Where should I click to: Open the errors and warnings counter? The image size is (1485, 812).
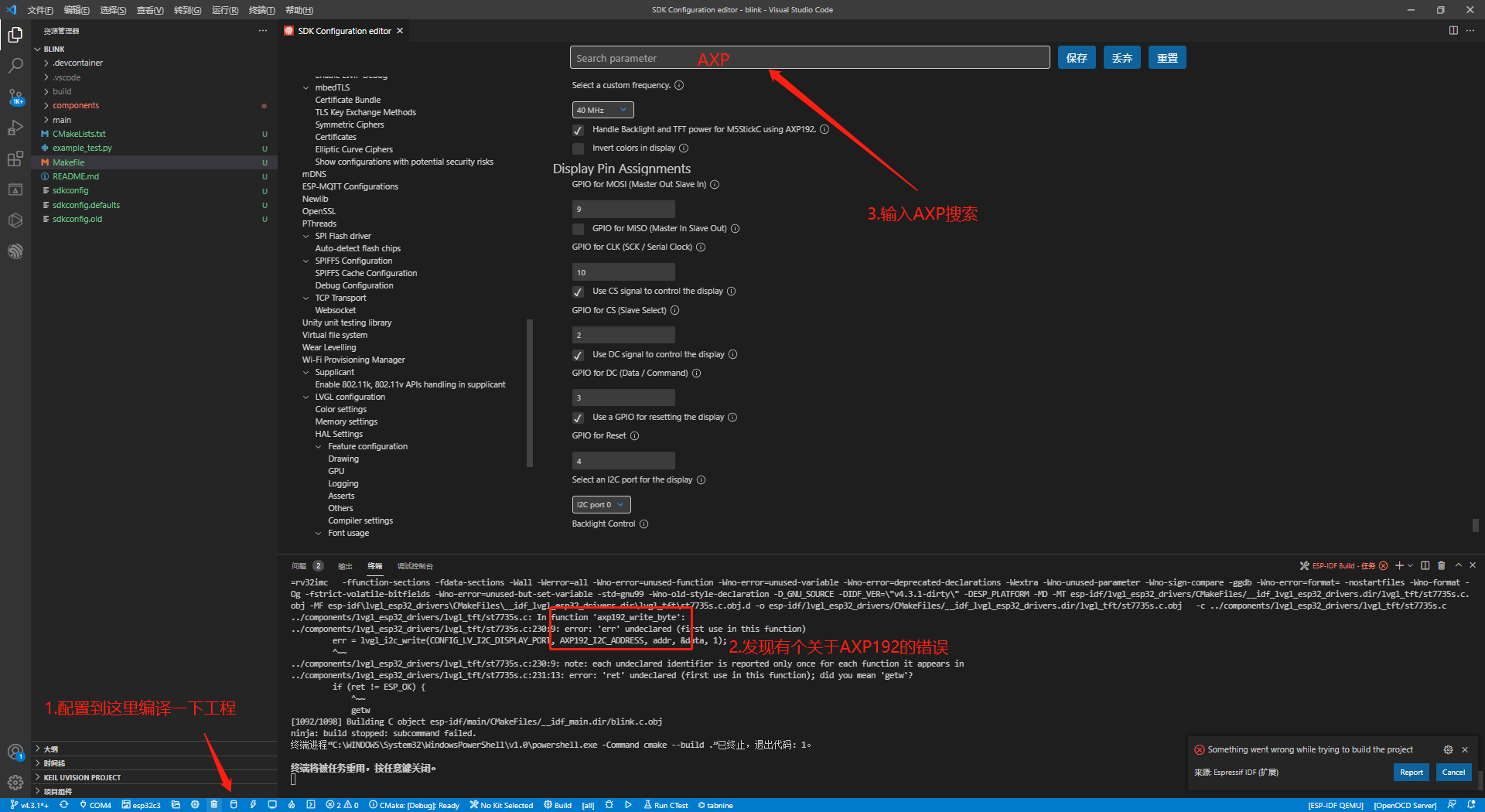tap(343, 805)
